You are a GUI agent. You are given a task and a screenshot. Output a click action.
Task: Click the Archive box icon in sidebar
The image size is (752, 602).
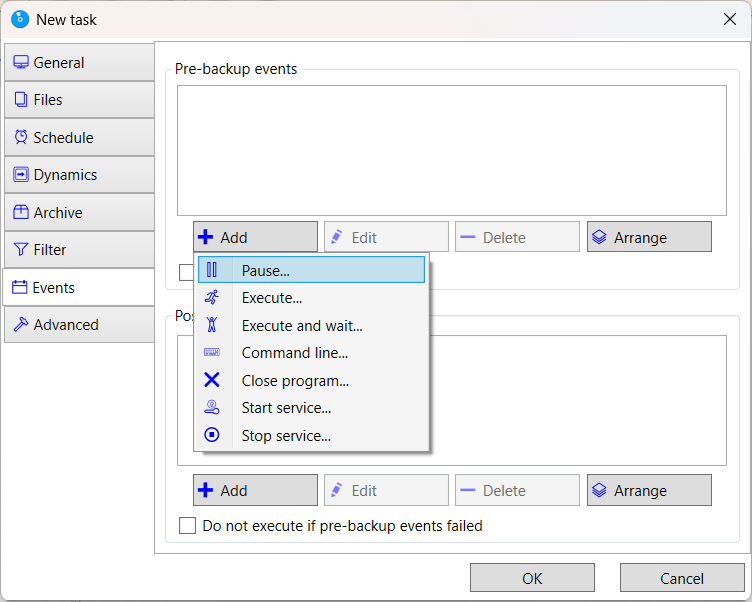pos(21,212)
